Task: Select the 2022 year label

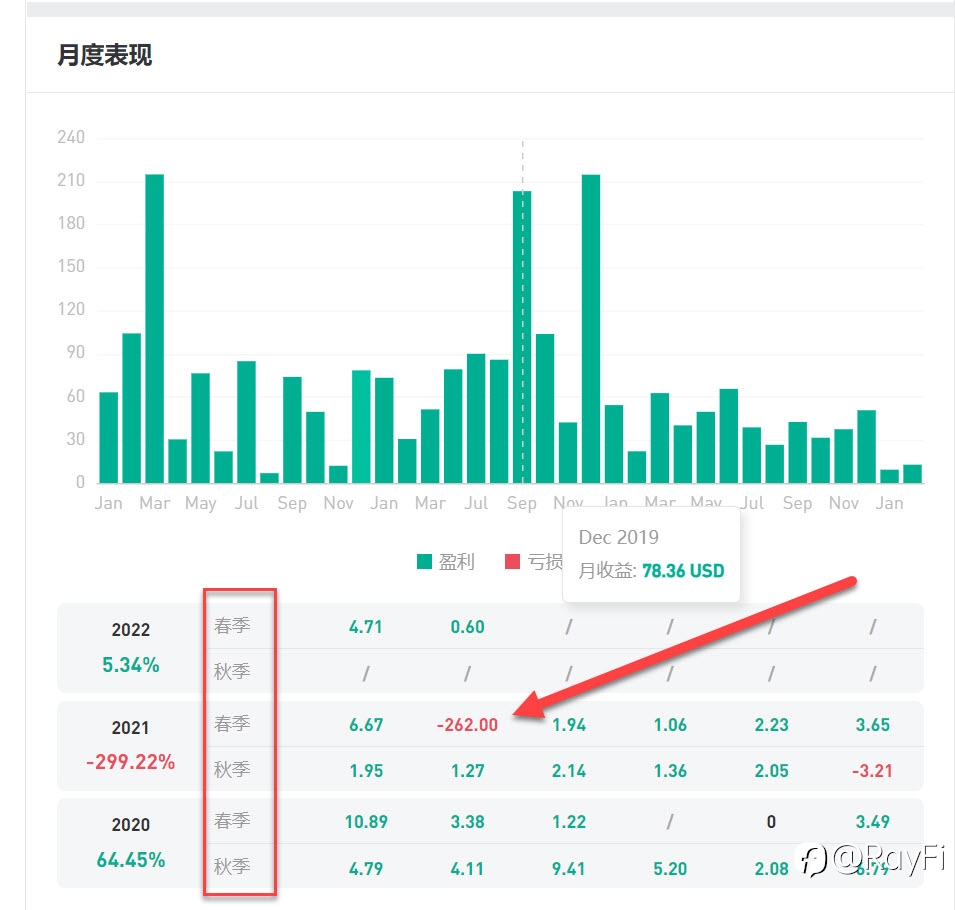Action: pyautogui.click(x=130, y=629)
